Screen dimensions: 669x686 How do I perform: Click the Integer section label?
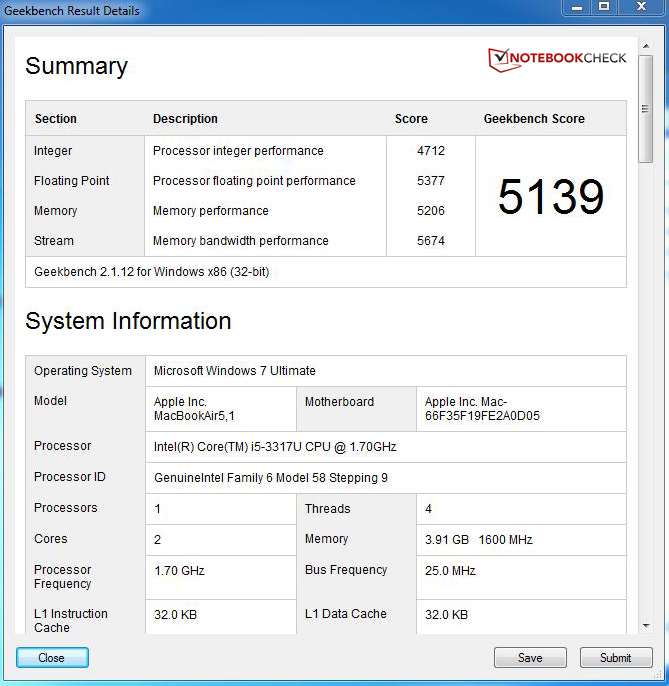click(x=53, y=150)
